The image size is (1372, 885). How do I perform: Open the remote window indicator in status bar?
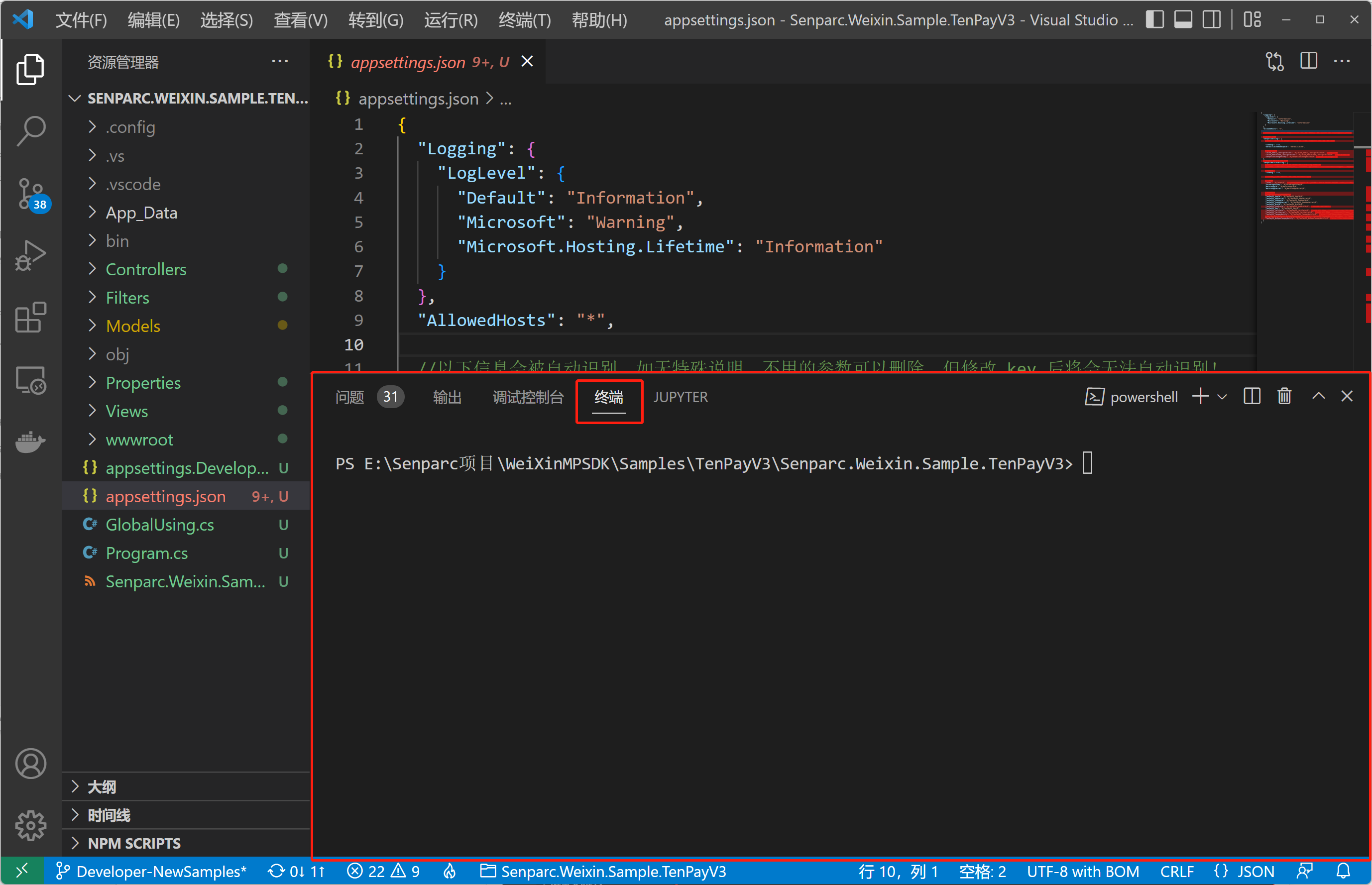(x=22, y=871)
